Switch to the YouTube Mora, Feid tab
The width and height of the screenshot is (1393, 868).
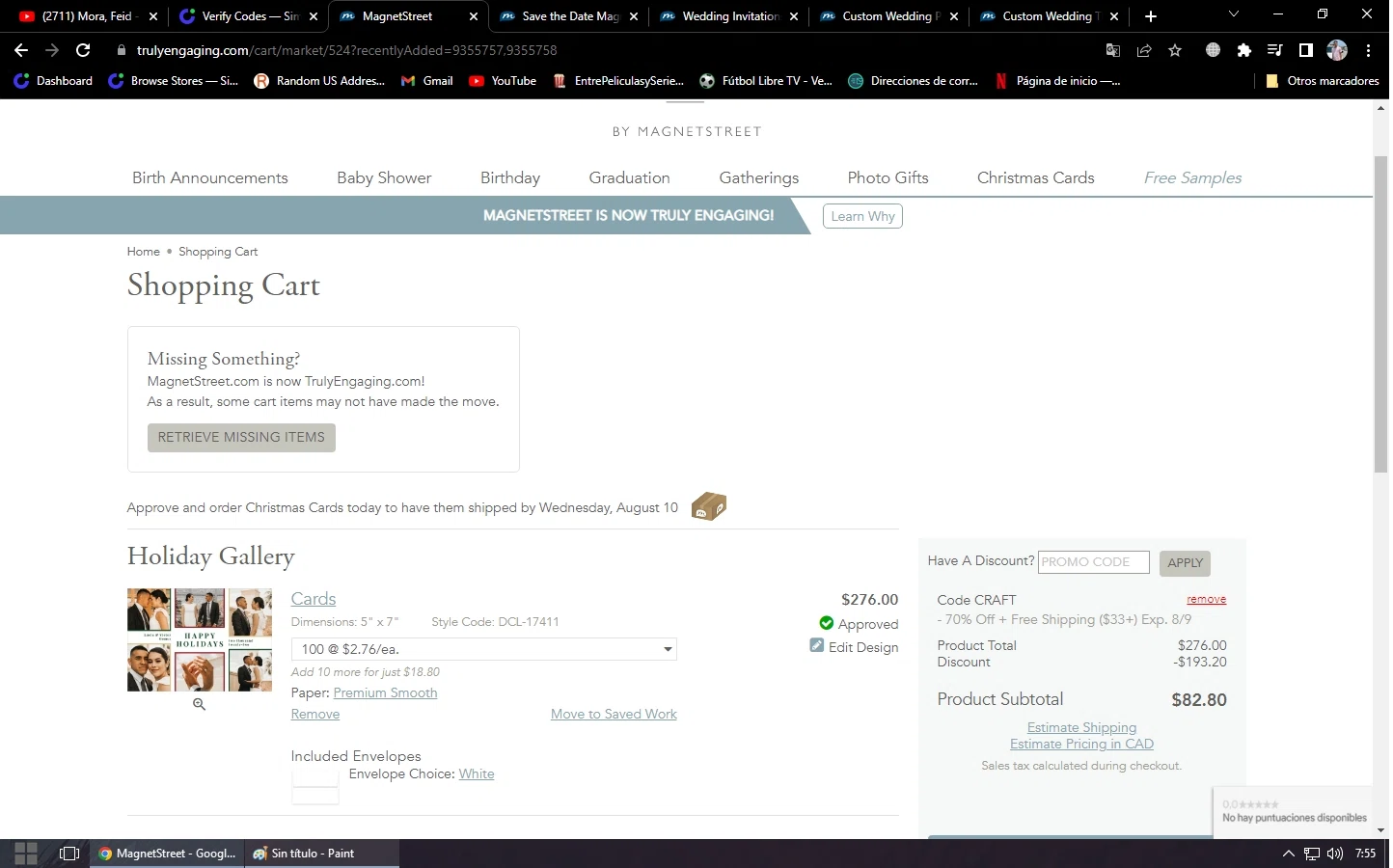pos(89,16)
